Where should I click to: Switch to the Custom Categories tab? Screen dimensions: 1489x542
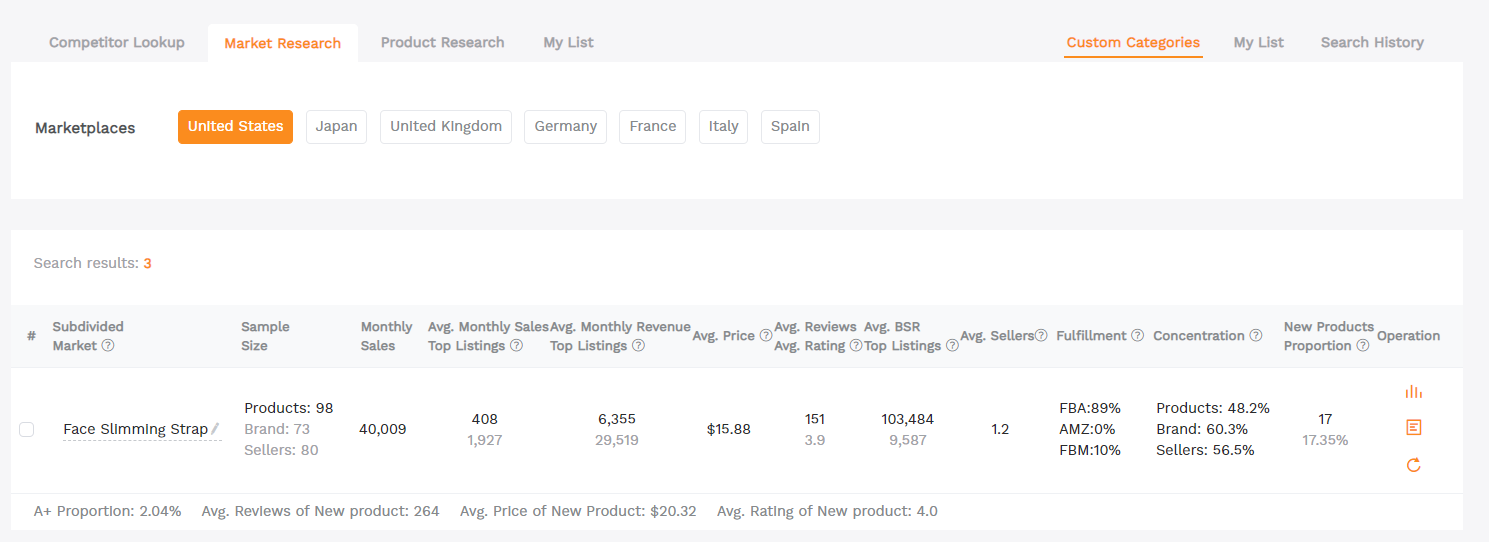pyautogui.click(x=1133, y=43)
